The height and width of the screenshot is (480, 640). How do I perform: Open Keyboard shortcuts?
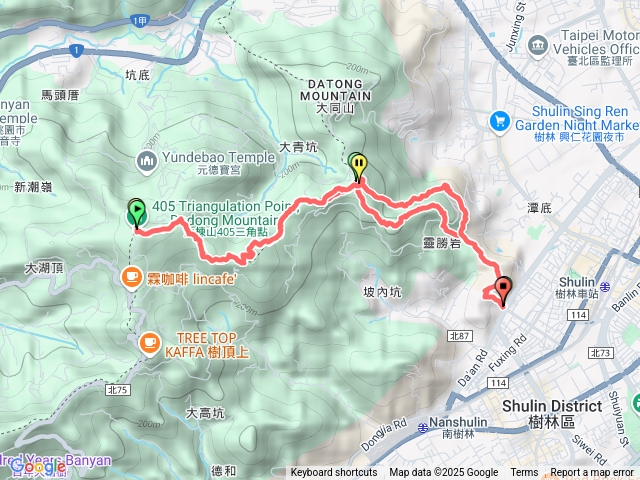pyautogui.click(x=334, y=472)
